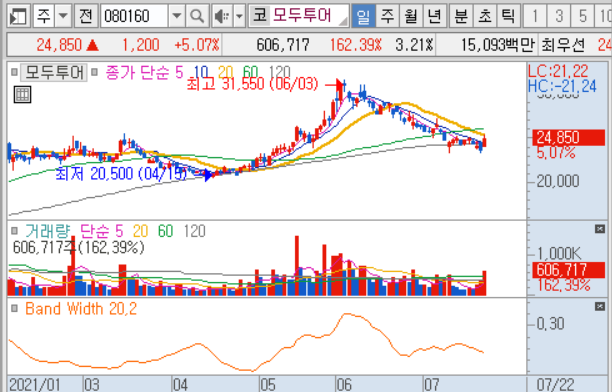
Task: Click the 모두투어 label in price chart
Action: [x=54, y=72]
